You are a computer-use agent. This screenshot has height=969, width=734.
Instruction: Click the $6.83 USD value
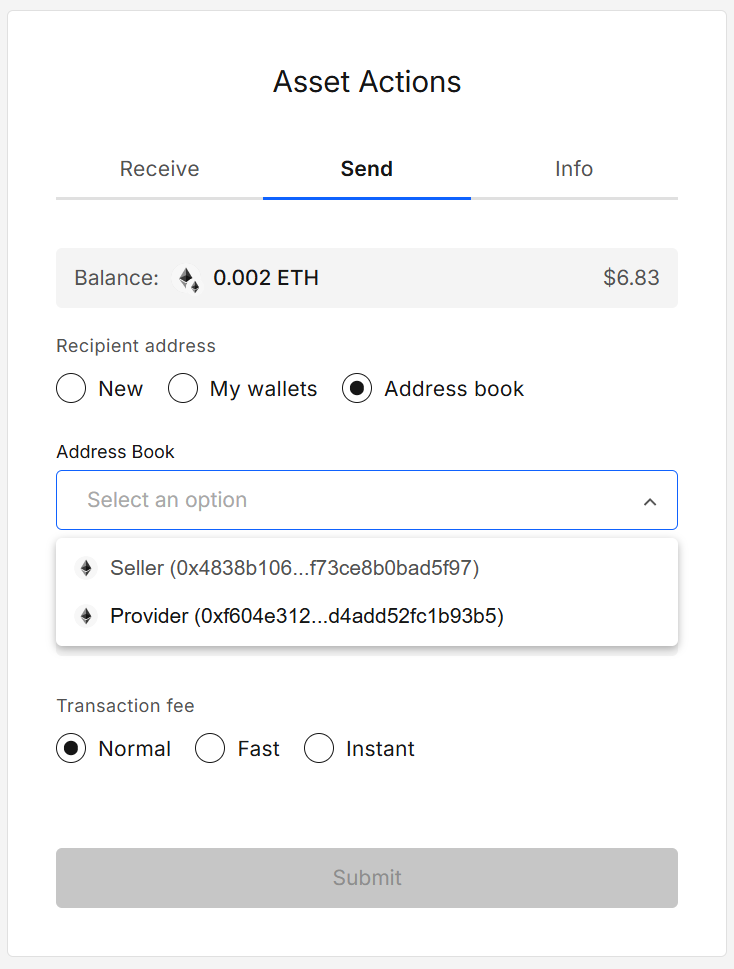point(631,278)
